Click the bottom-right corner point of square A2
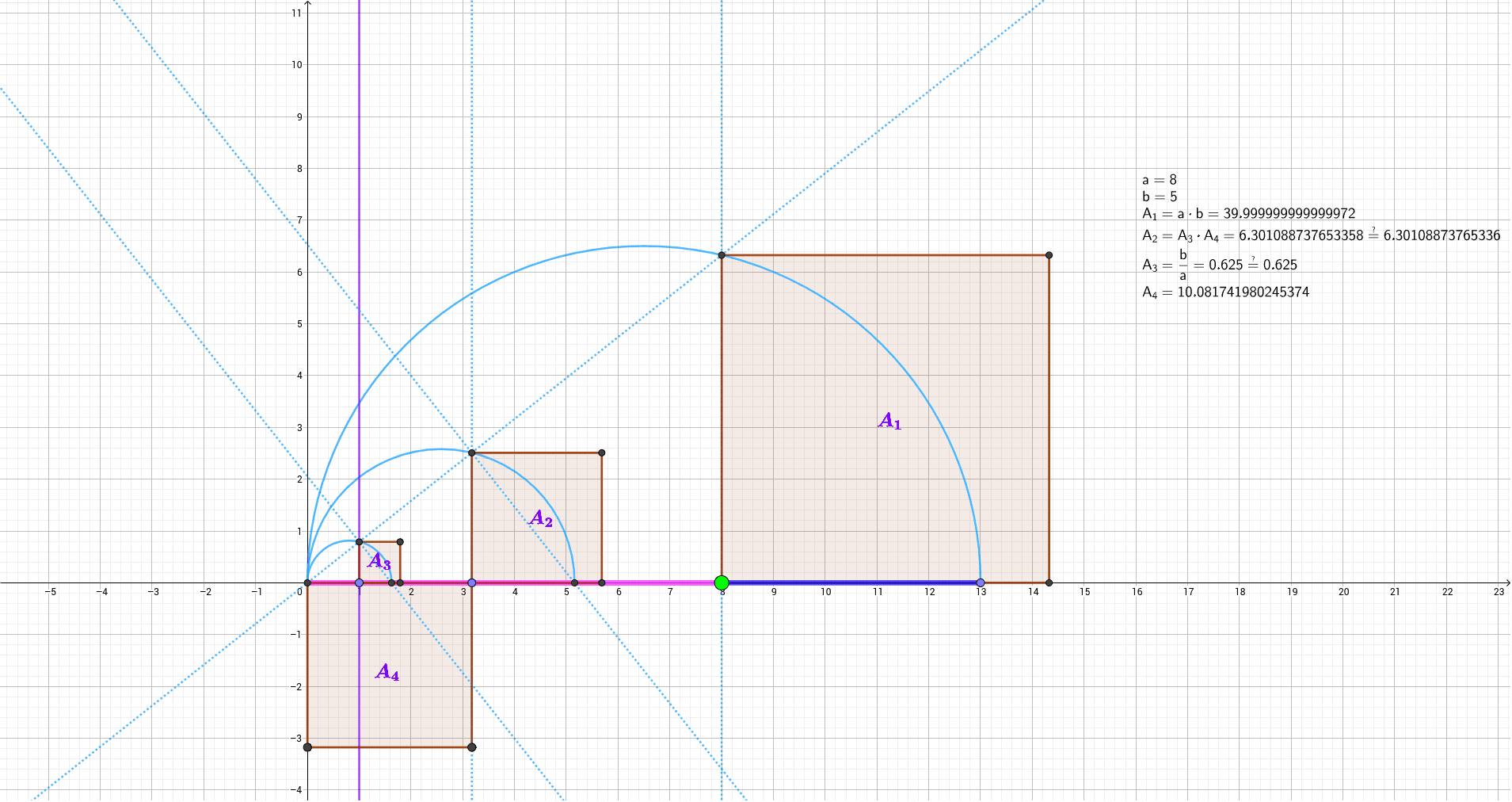 coord(602,583)
